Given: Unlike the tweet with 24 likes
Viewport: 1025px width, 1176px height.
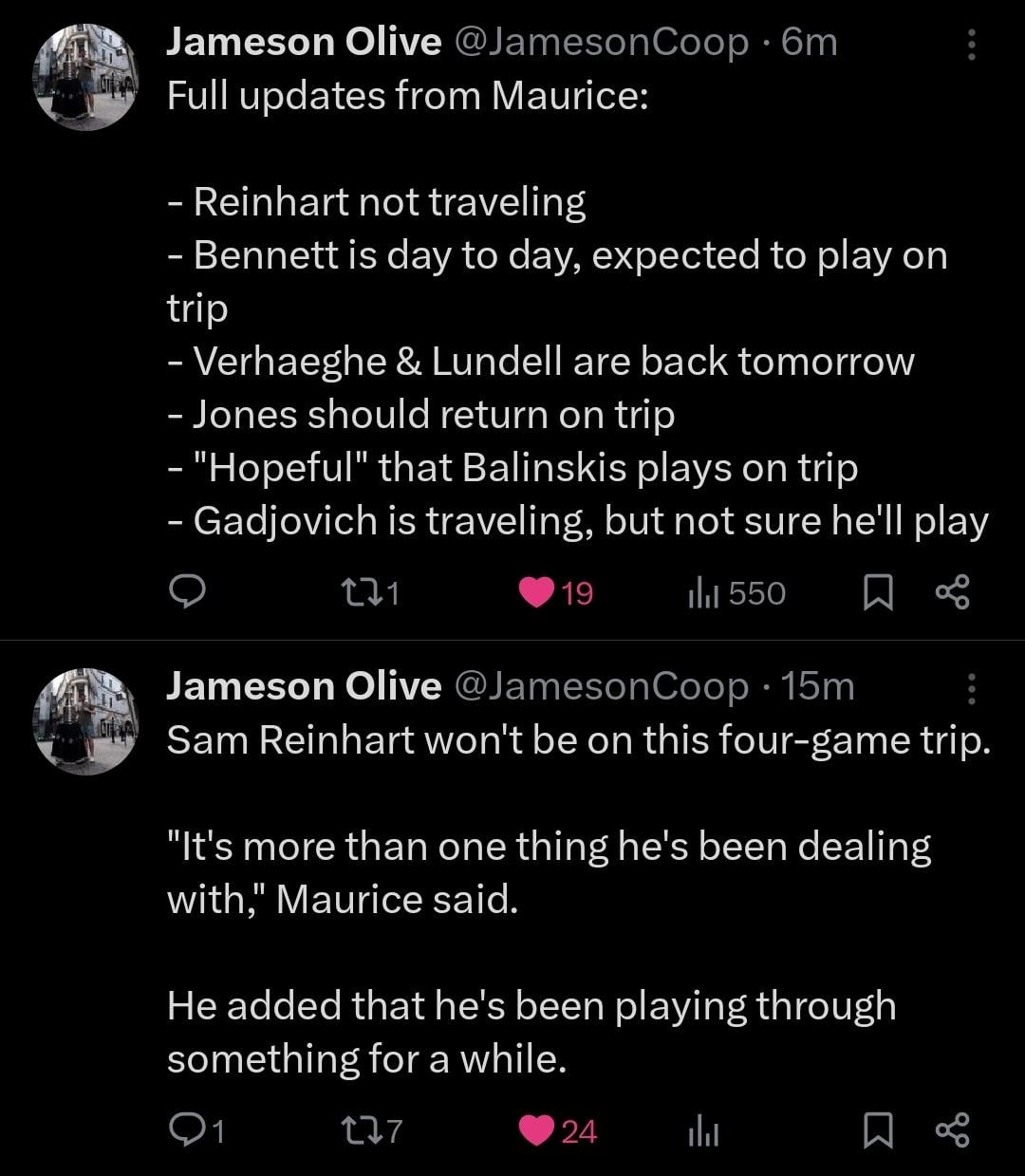Looking at the screenshot, I should pos(537,1129).
